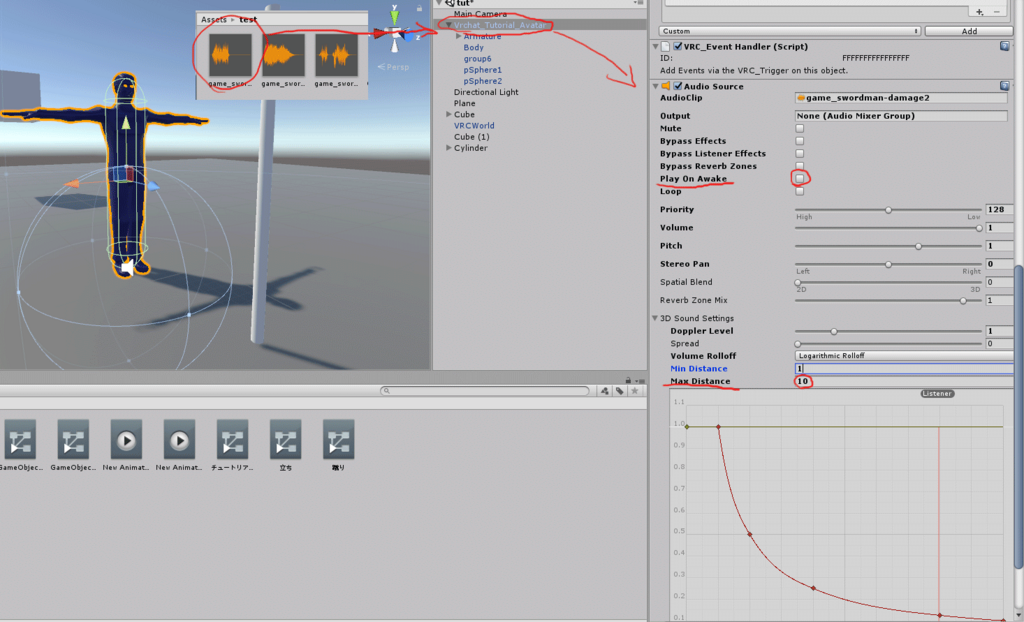Collapse the 3D Sound Settings section
The width and height of the screenshot is (1024, 622).
pos(654,318)
